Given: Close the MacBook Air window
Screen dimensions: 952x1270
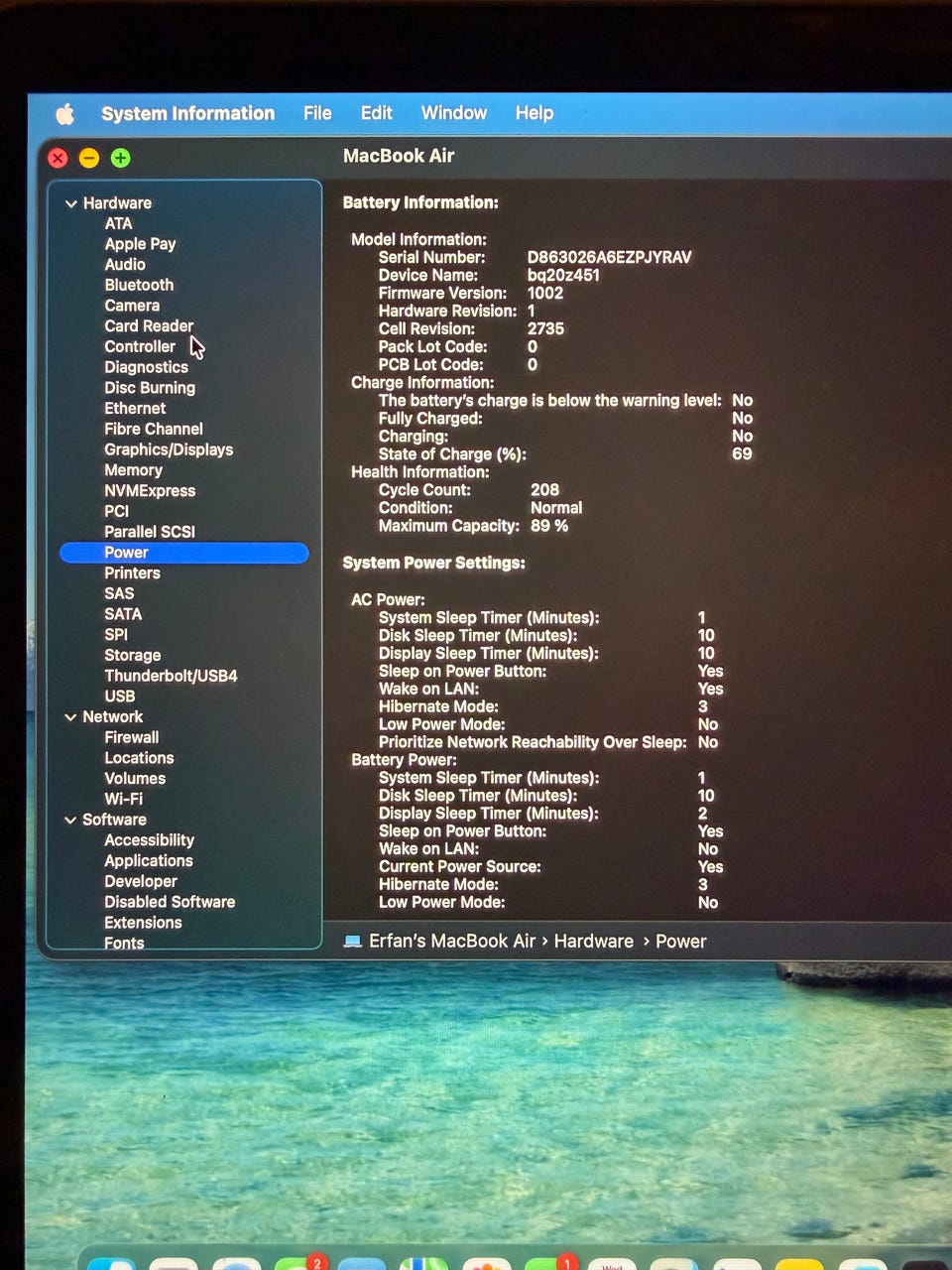Looking at the screenshot, I should click(x=59, y=158).
